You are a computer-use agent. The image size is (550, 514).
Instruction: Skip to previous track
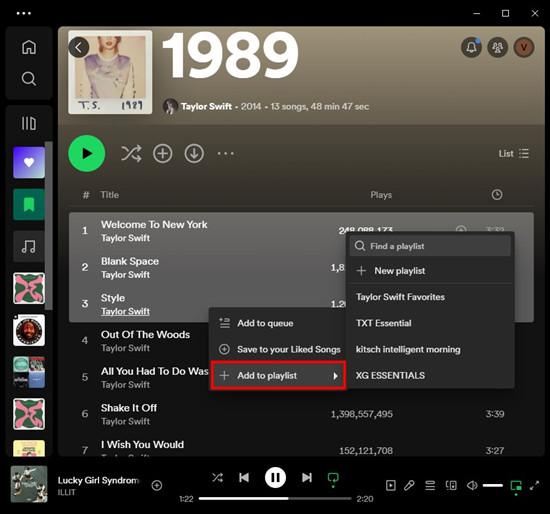tap(244, 478)
